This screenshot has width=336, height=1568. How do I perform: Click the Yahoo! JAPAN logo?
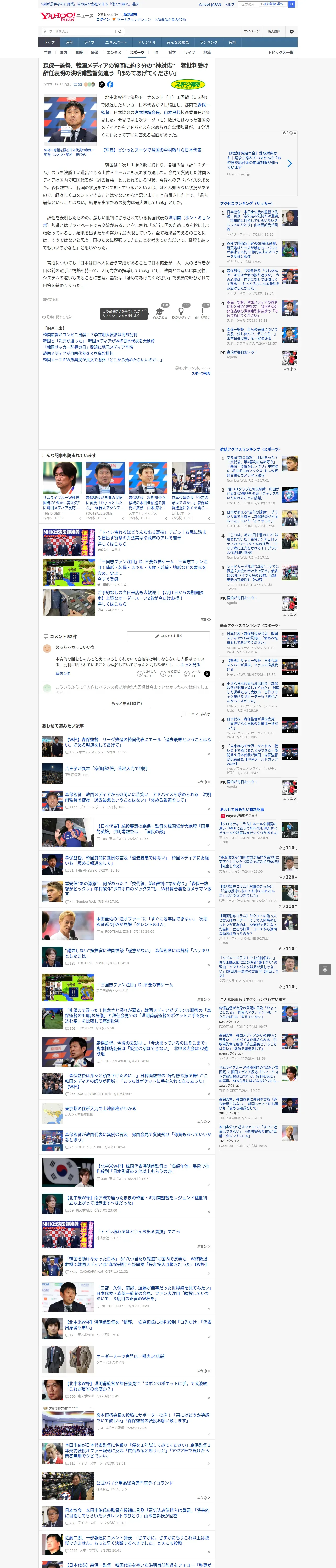click(58, 16)
